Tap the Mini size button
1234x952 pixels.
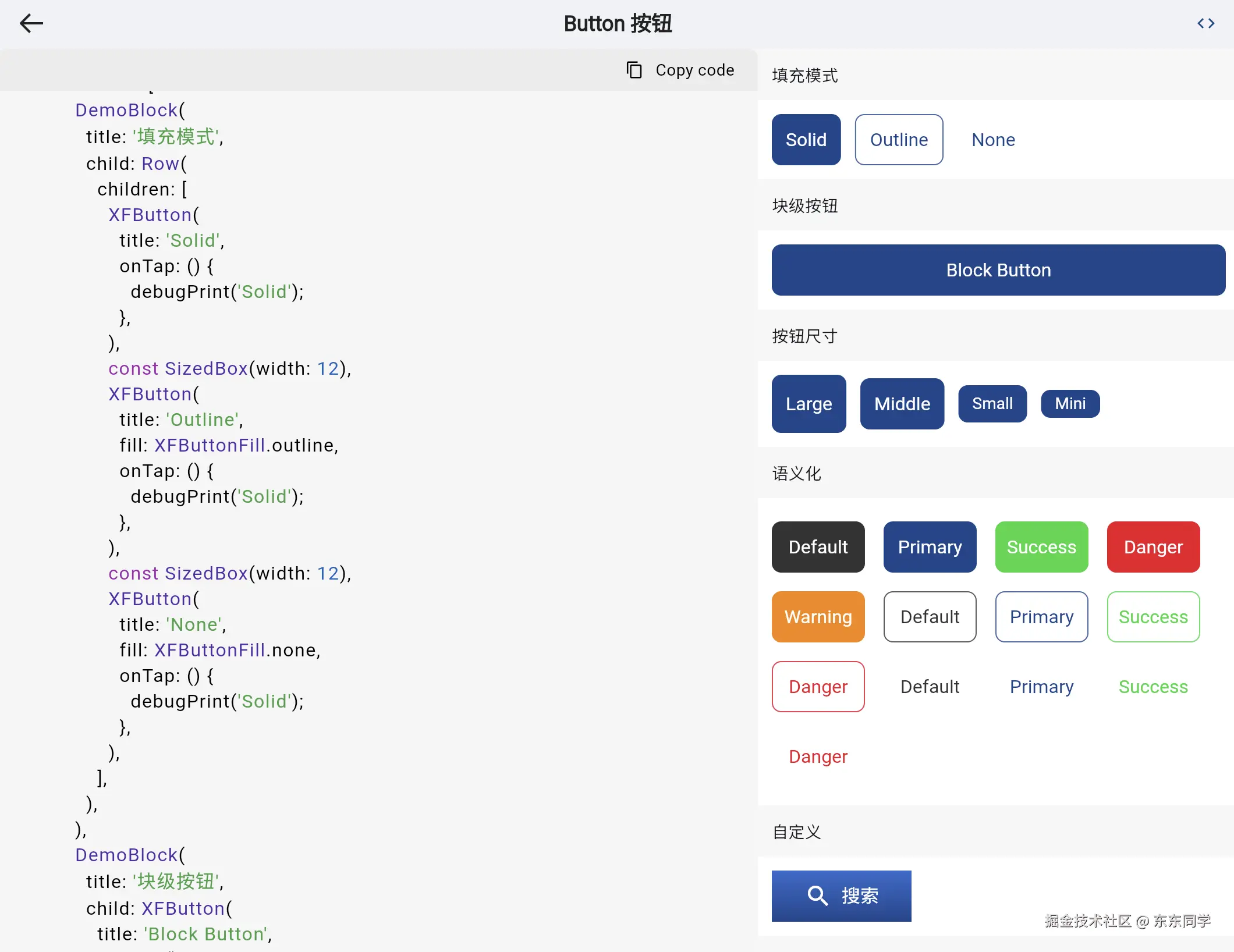[x=1070, y=404]
